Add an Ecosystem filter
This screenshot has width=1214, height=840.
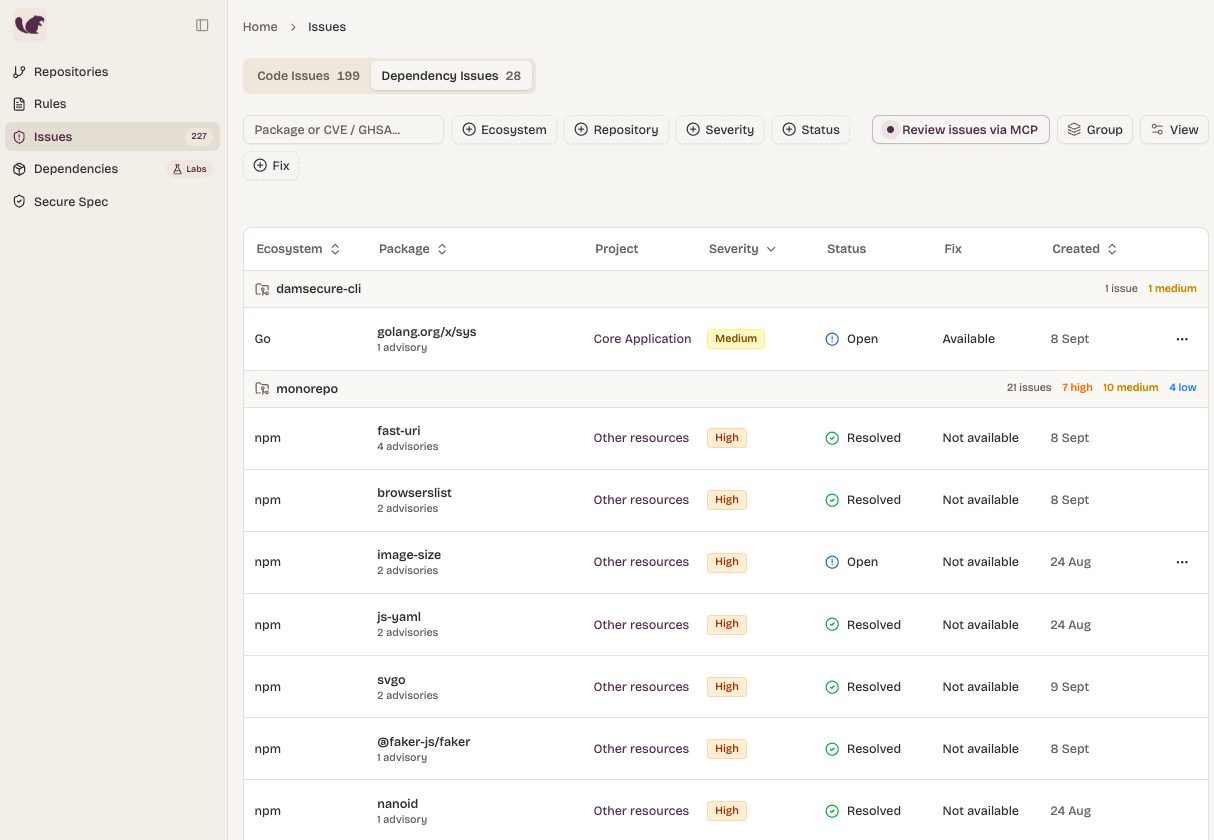(x=504, y=130)
